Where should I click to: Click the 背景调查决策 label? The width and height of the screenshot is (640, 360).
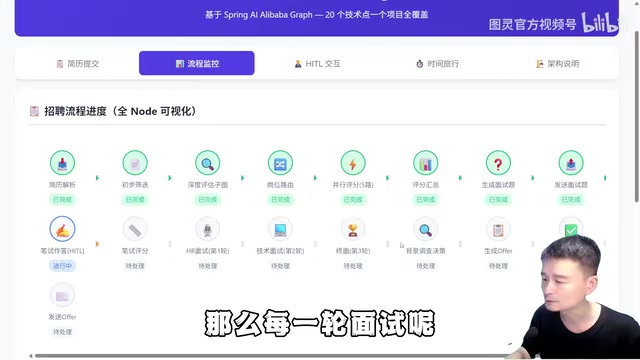tap(426, 251)
